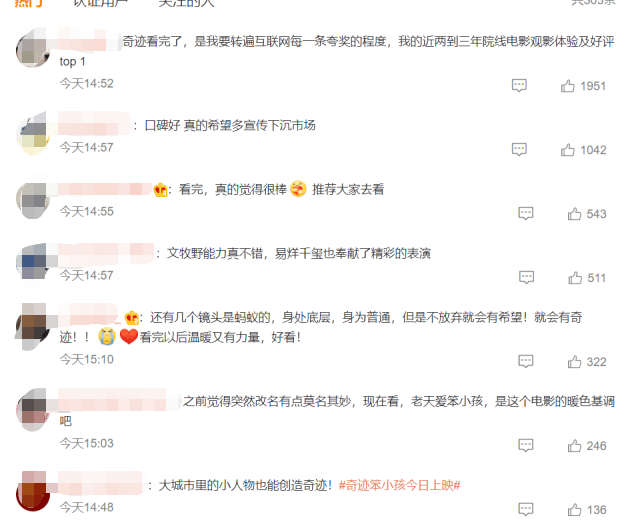634x522 pixels.
Task: Reply to the comment posted at 15:03
Action: (526, 445)
